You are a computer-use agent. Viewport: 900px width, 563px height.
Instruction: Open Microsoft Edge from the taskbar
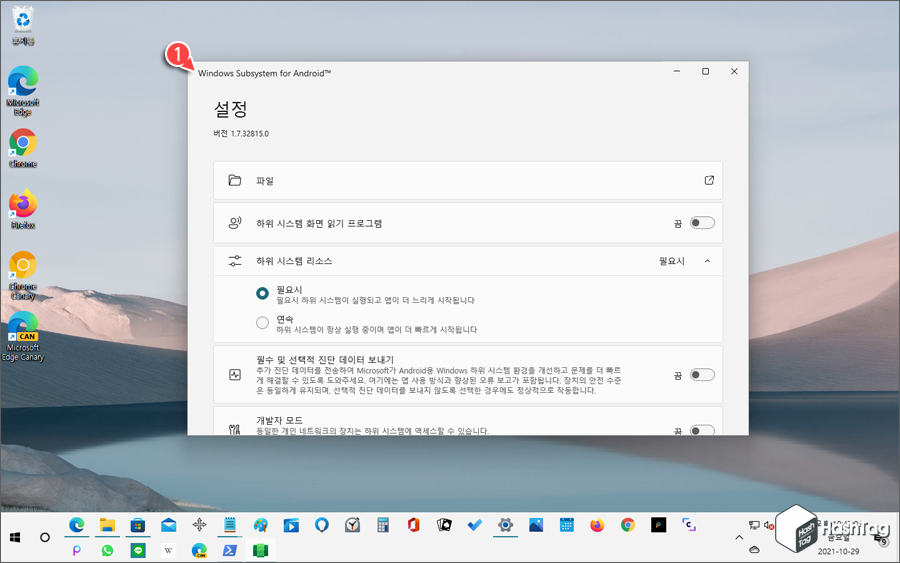pos(76,525)
